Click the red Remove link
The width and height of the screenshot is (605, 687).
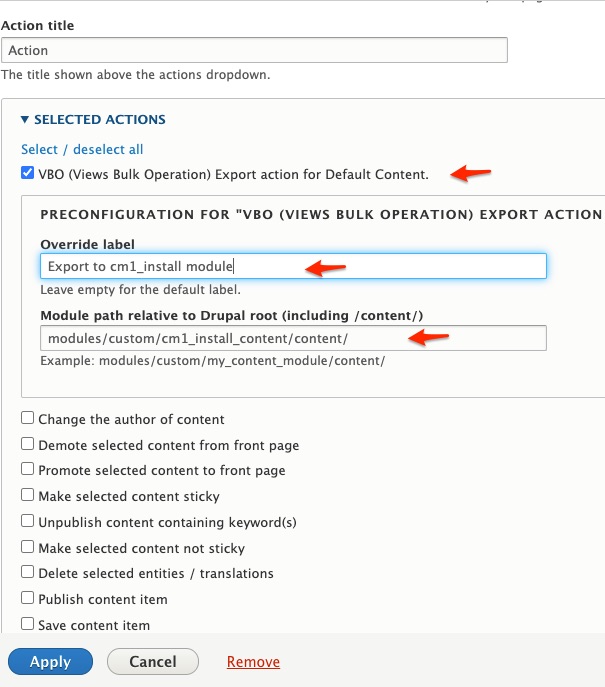253,662
